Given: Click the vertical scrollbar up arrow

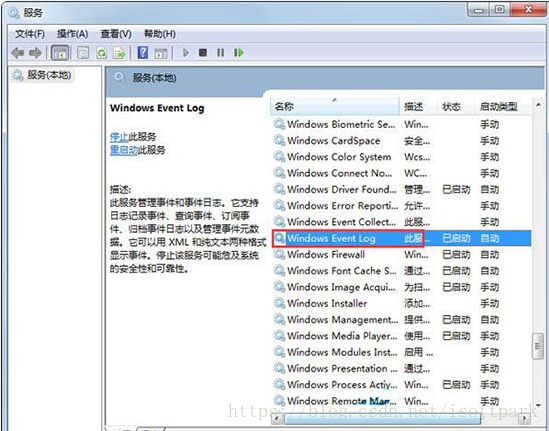Looking at the screenshot, I should [538, 105].
